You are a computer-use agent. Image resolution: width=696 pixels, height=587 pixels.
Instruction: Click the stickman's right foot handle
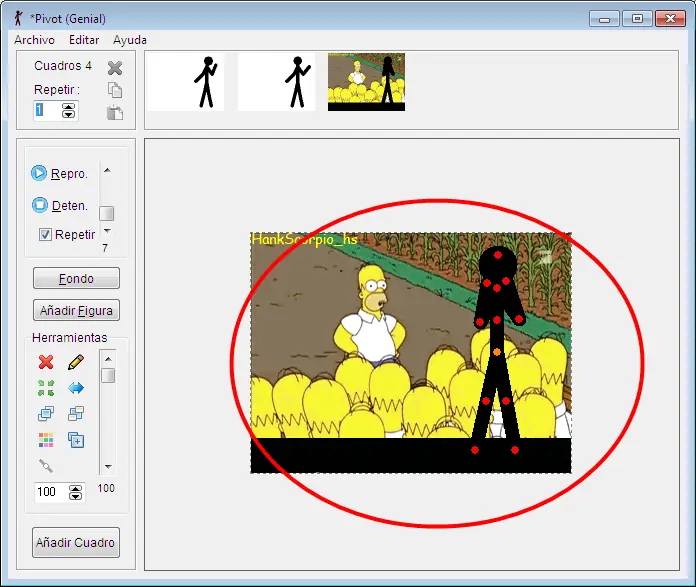(514, 450)
